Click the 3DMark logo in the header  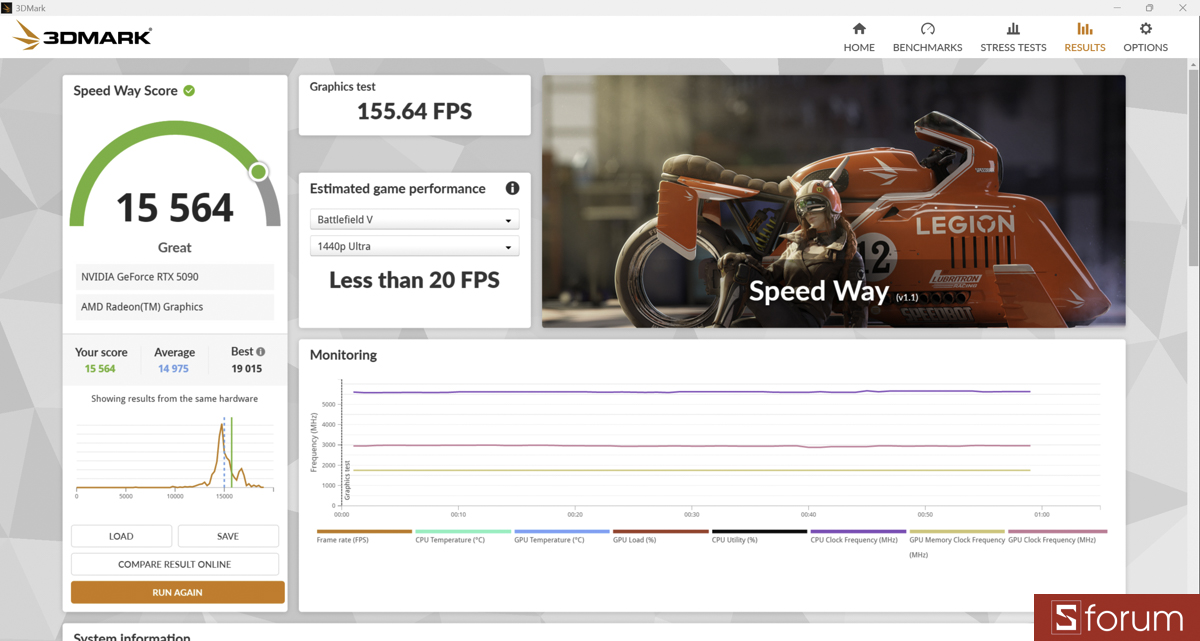point(83,38)
